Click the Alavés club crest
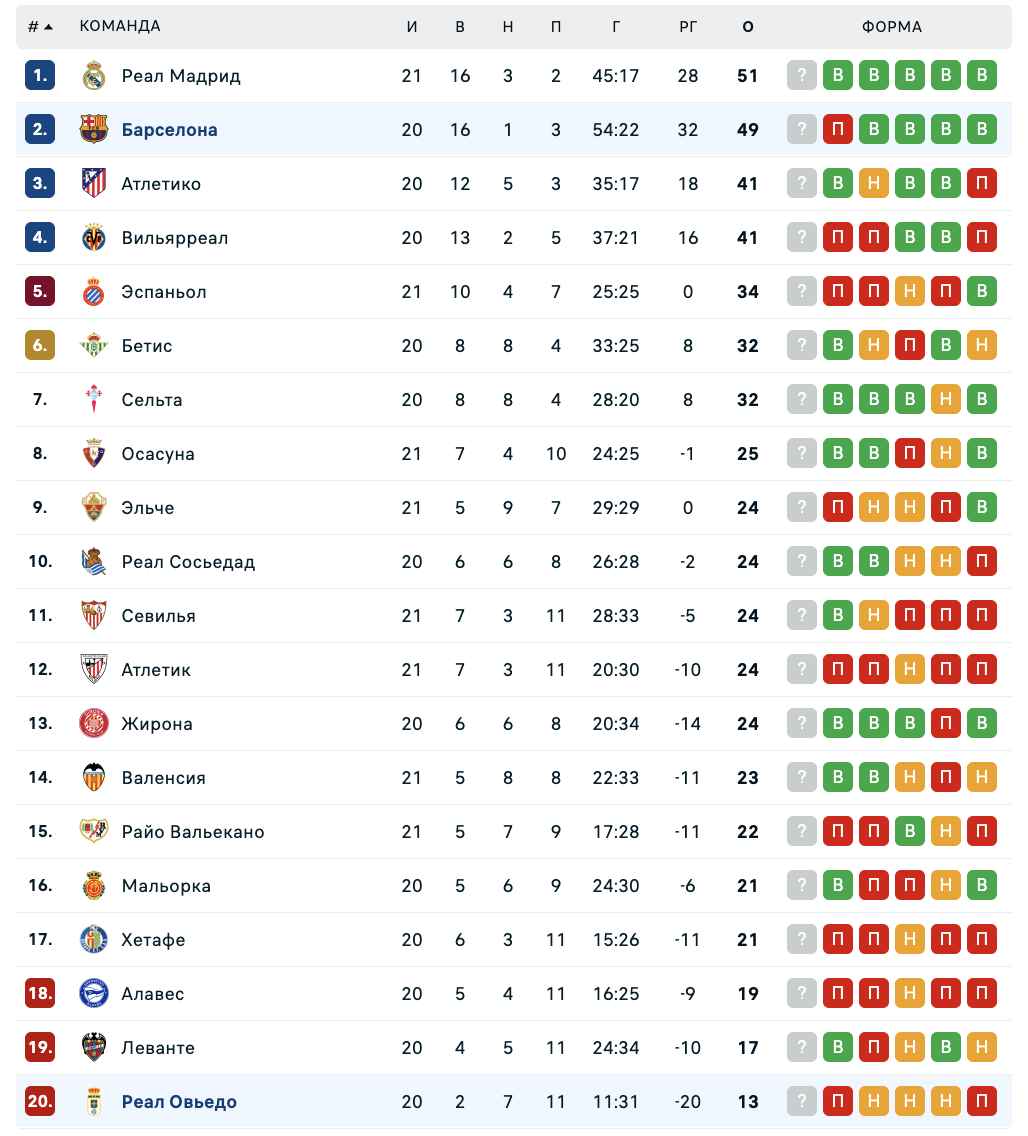Viewport: 1028px width, 1136px height. pyautogui.click(x=94, y=994)
